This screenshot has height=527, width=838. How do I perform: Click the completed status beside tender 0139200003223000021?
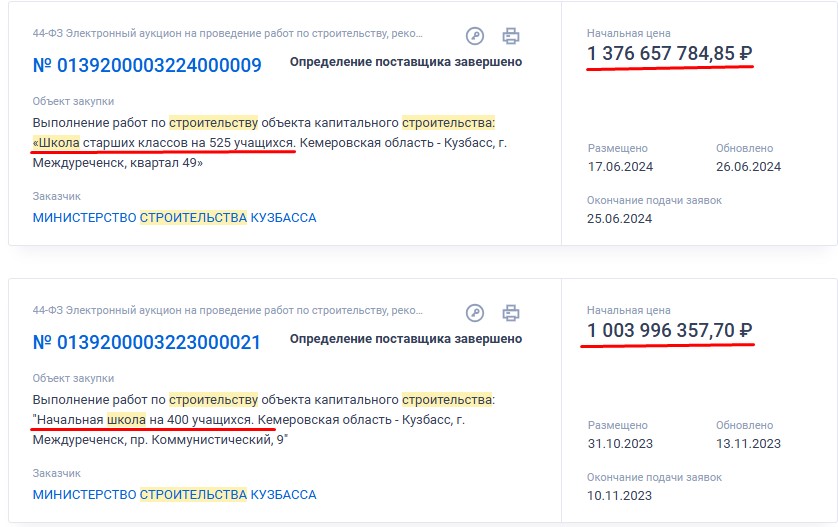(x=405, y=338)
